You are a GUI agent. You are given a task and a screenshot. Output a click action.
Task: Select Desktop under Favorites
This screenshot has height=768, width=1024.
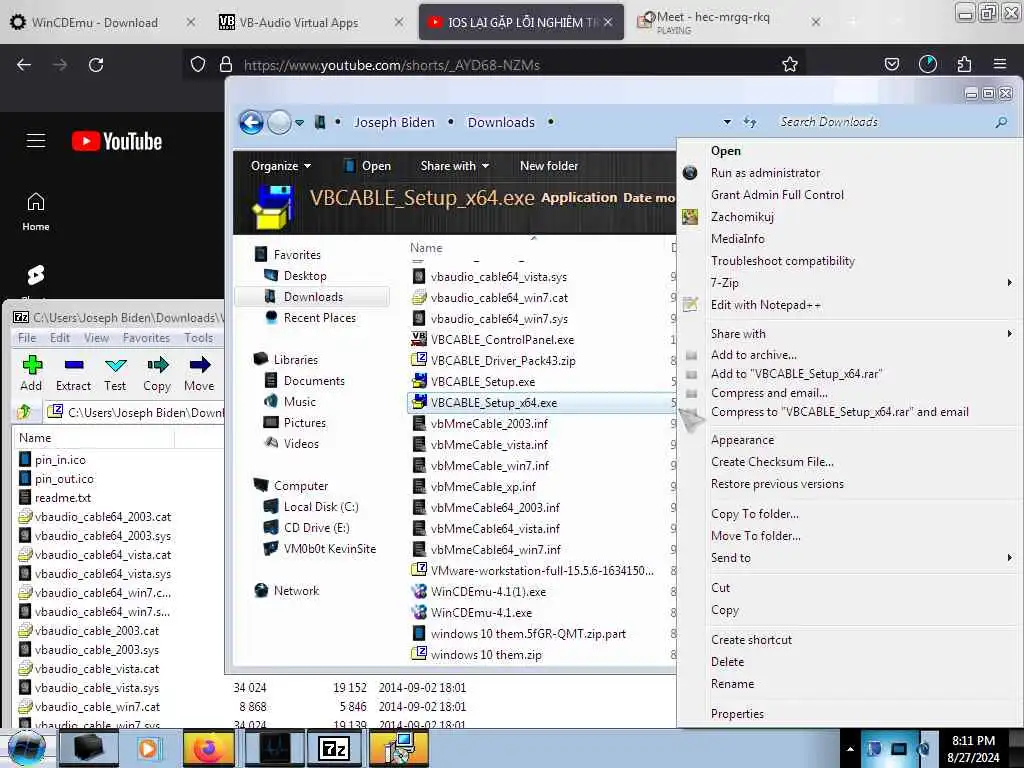305,276
